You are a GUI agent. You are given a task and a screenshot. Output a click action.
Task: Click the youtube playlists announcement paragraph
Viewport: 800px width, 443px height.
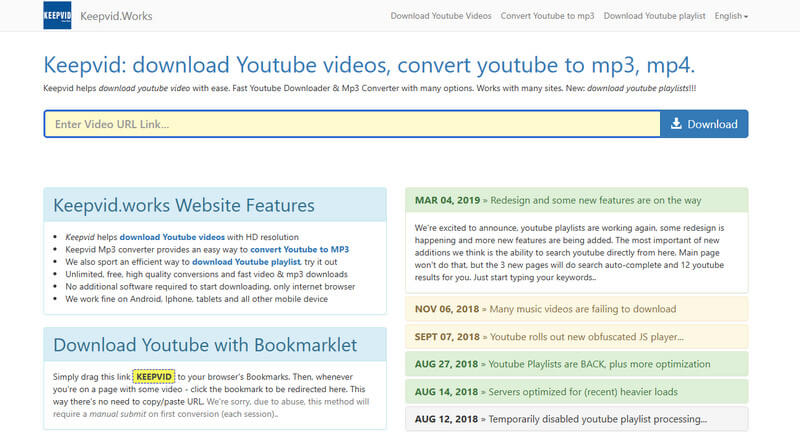(x=569, y=253)
